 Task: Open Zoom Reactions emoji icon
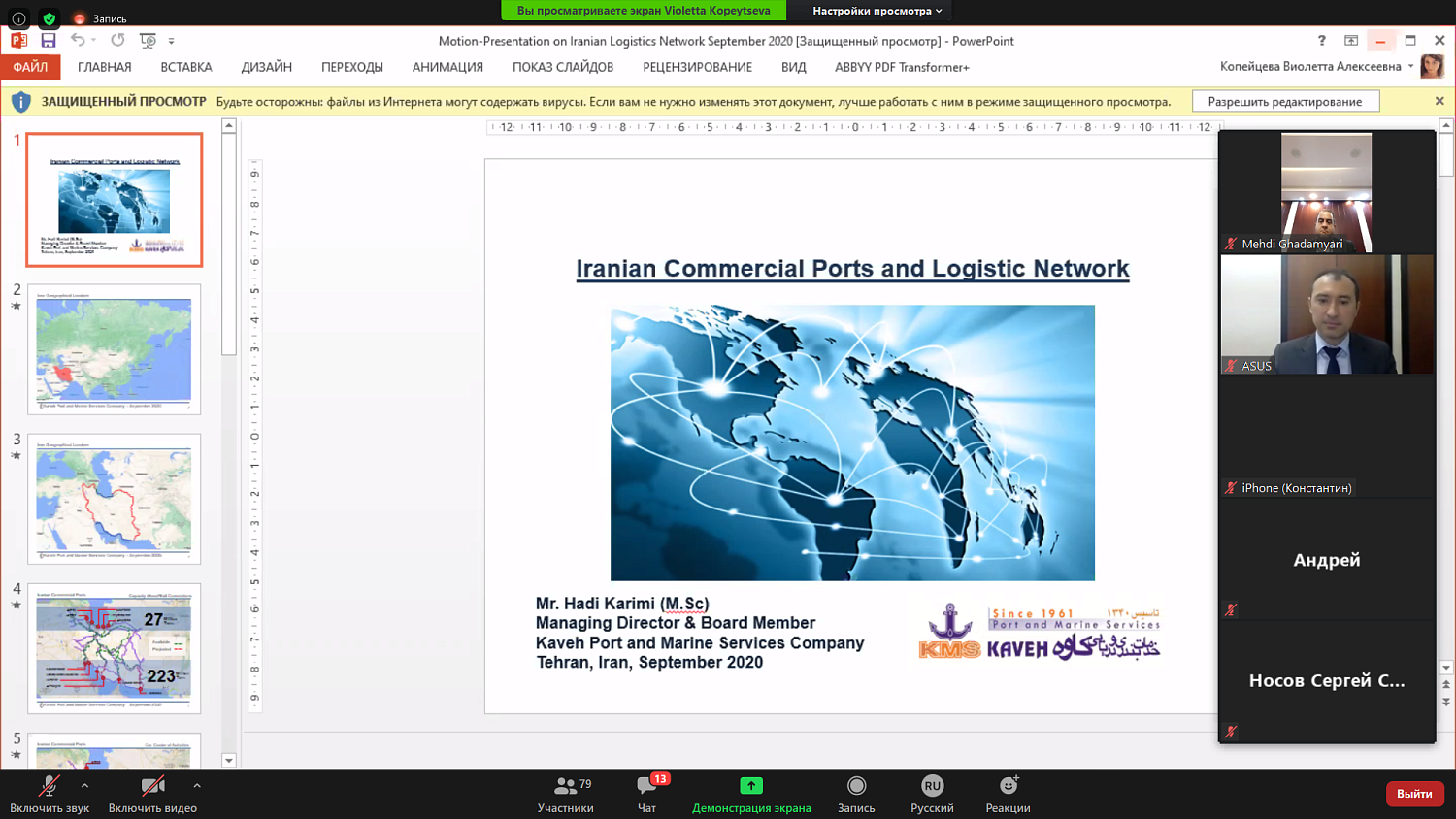click(1009, 786)
